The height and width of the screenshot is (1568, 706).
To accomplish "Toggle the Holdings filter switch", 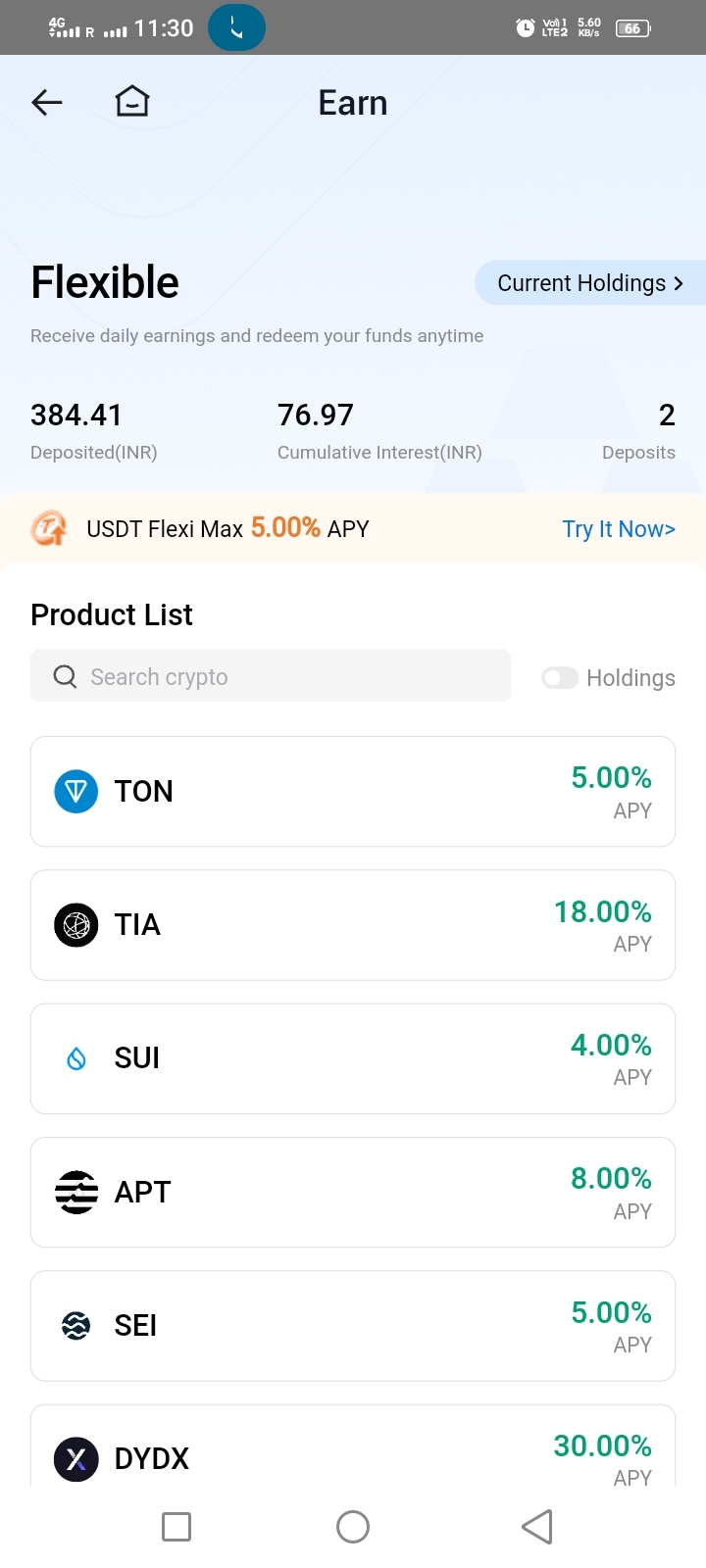I will (560, 677).
